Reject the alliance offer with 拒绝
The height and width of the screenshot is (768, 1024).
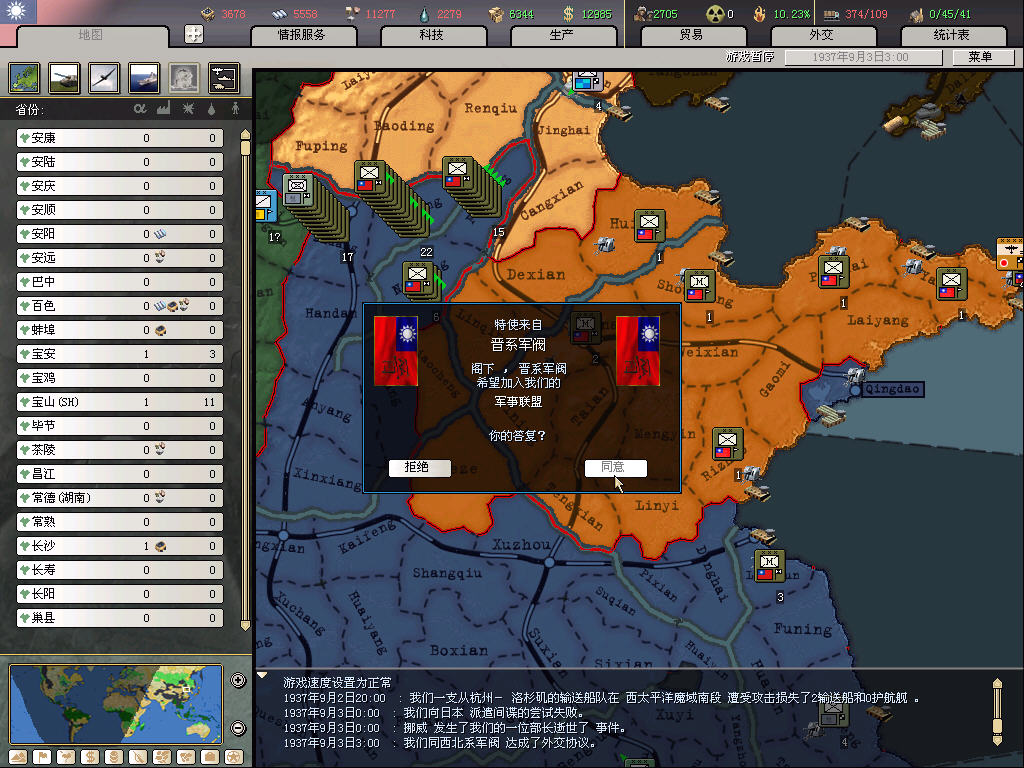[419, 468]
